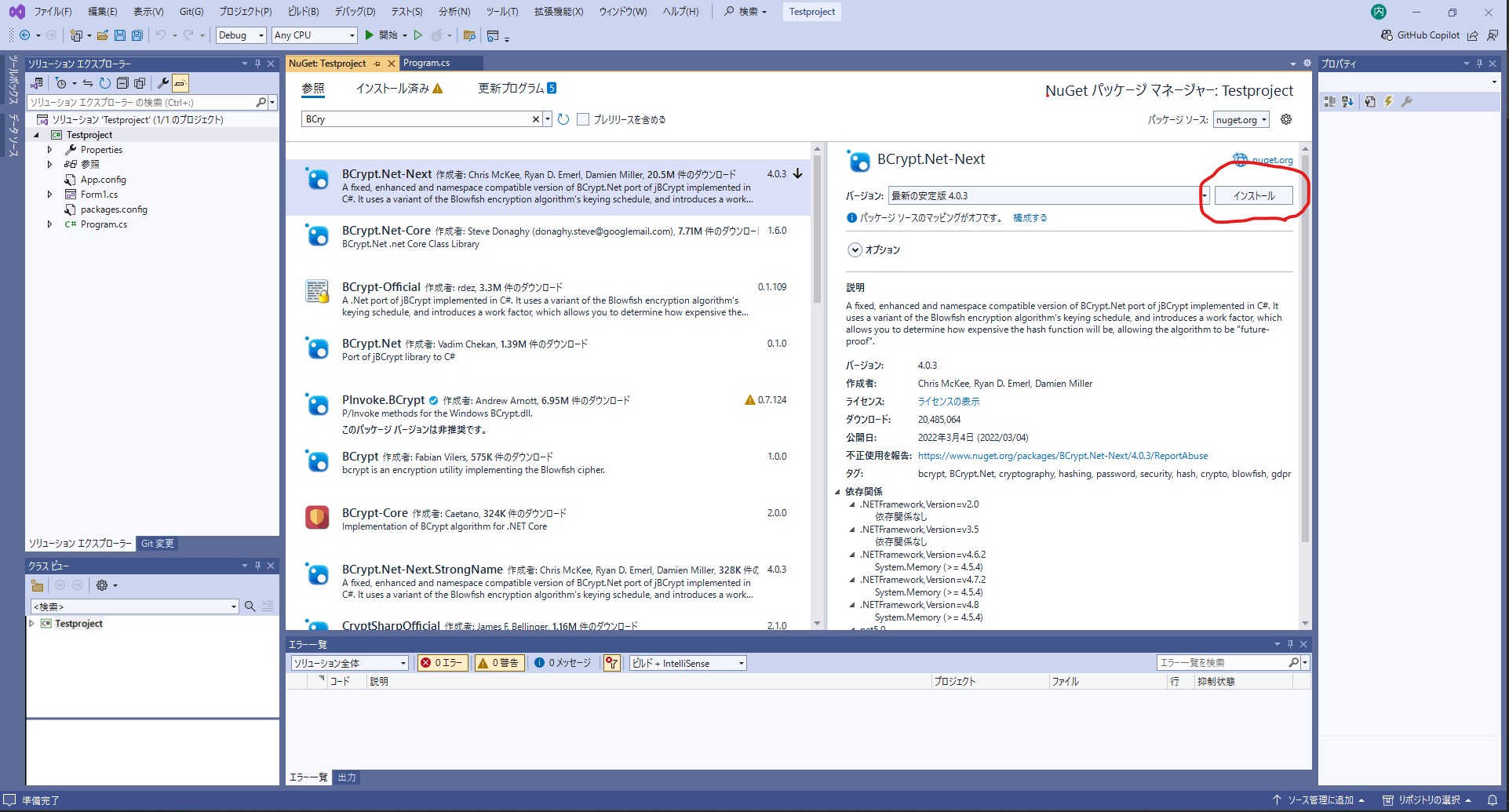The width and height of the screenshot is (1509, 812).
Task: Open the ライセンスの表示 link
Action: 949,402
